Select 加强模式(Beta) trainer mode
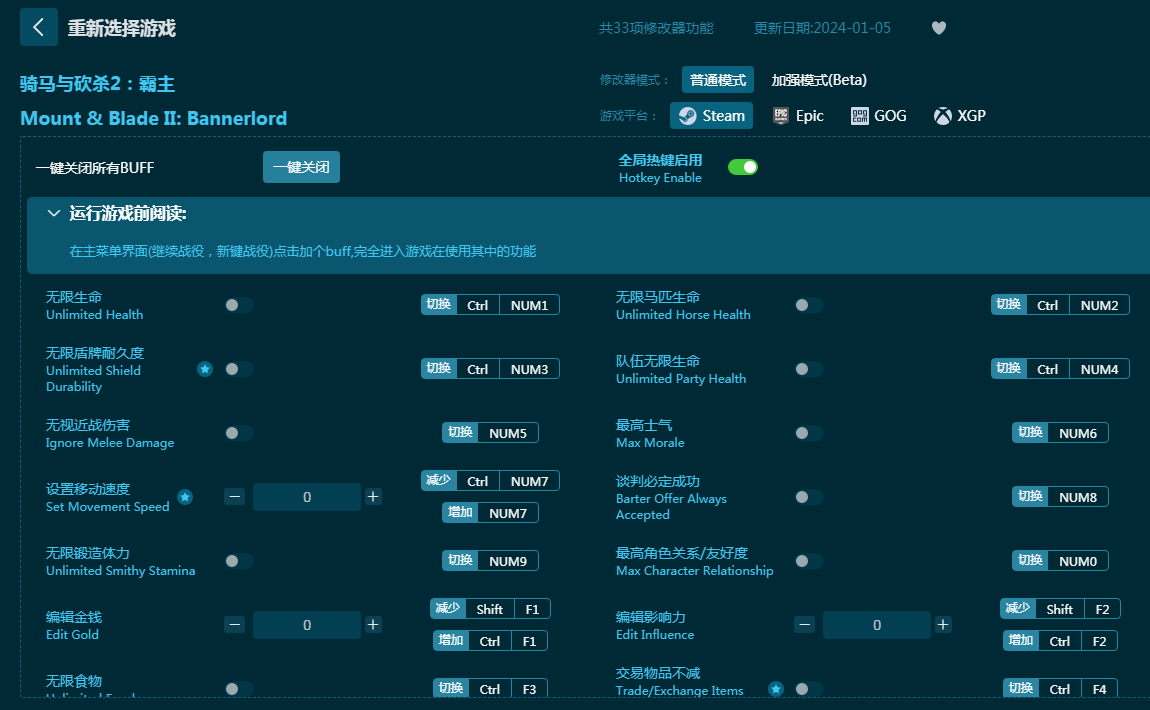Viewport: 1150px width, 710px height. point(818,80)
